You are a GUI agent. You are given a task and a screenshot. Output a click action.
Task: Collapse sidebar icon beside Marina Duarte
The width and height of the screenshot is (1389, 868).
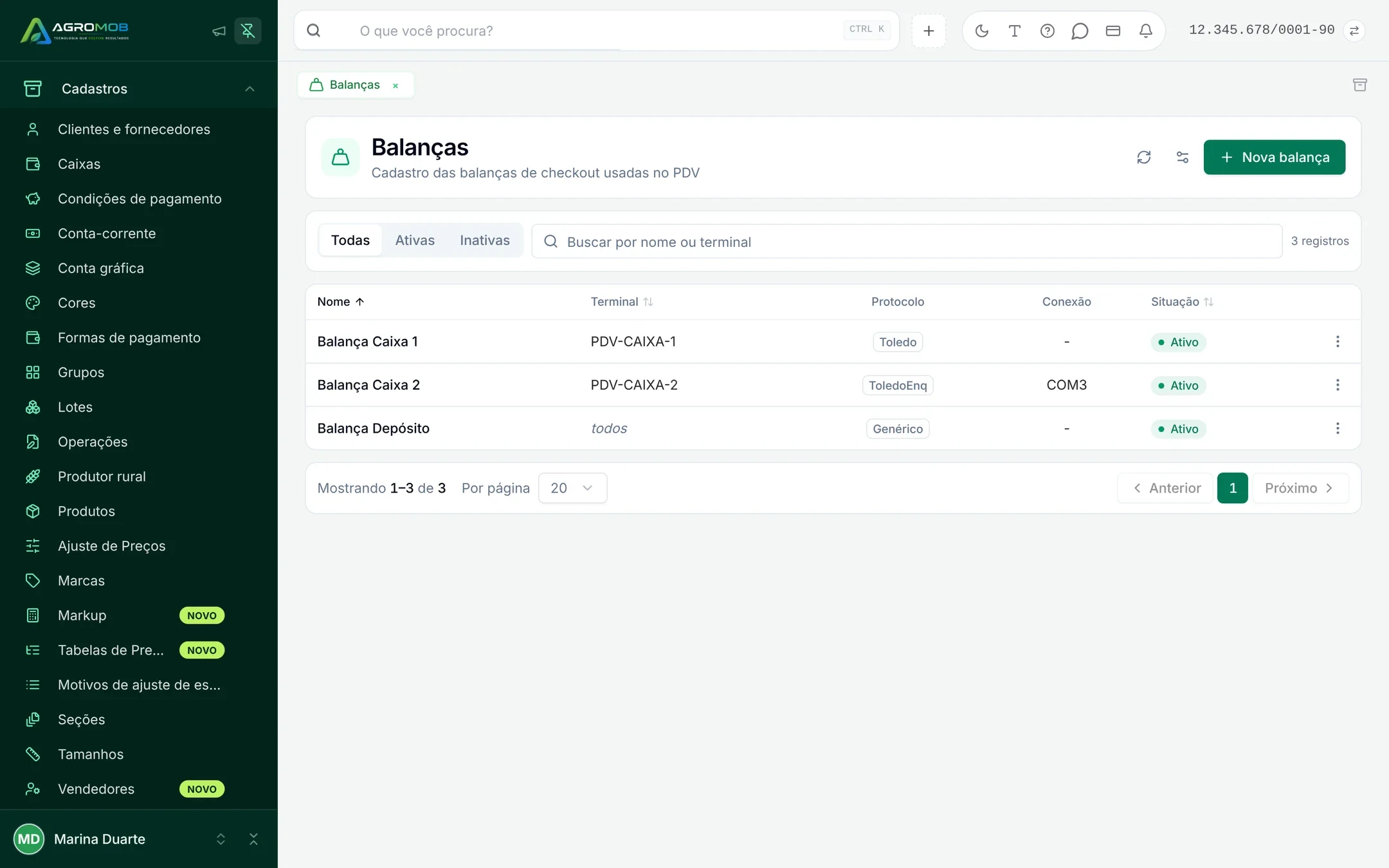(253, 838)
